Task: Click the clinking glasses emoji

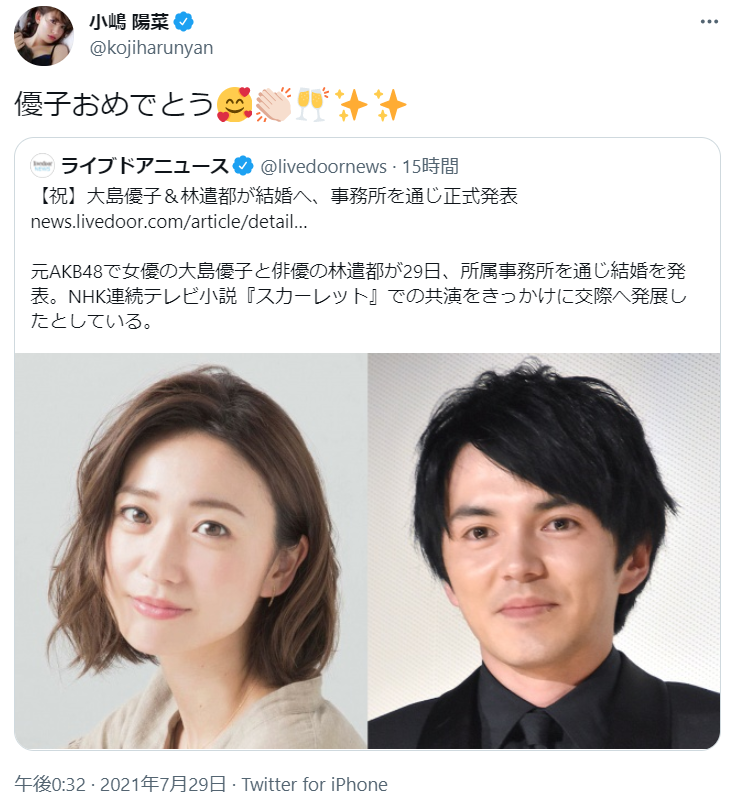Action: click(x=312, y=104)
